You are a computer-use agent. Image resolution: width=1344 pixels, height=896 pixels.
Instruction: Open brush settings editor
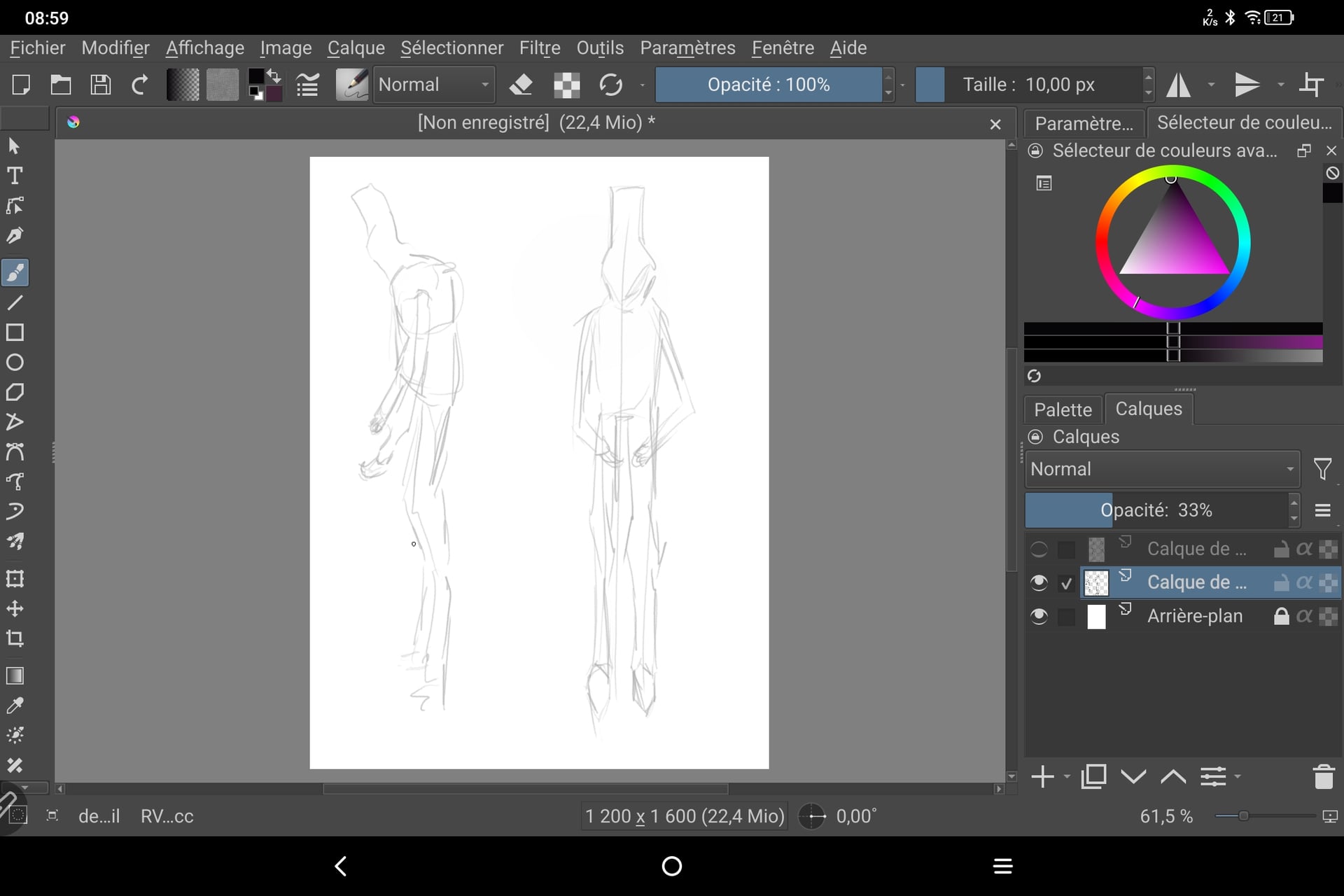click(x=307, y=85)
